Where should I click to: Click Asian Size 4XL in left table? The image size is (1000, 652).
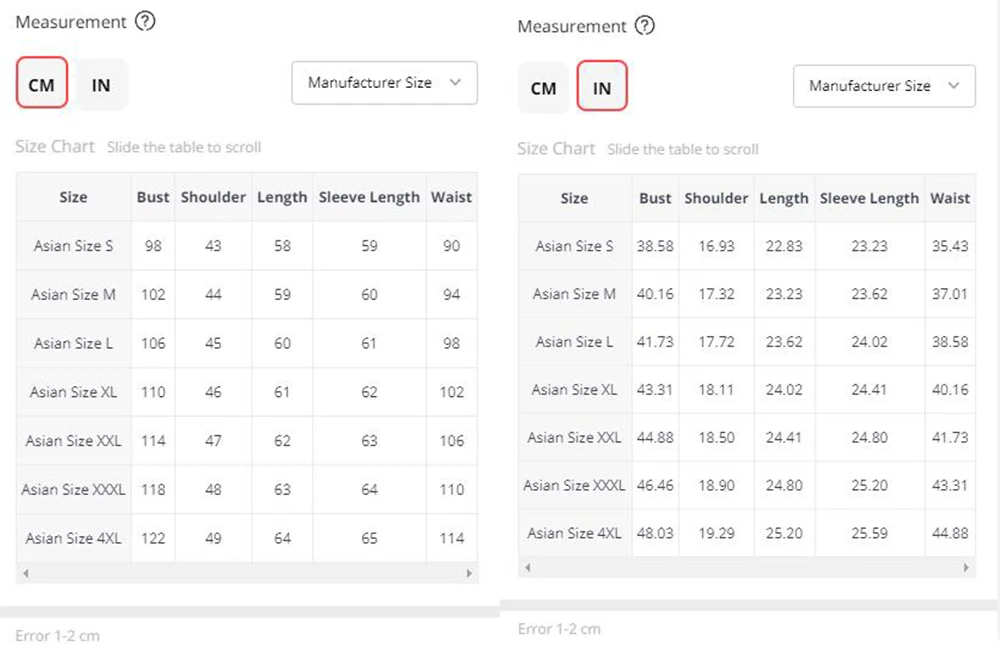tap(74, 538)
